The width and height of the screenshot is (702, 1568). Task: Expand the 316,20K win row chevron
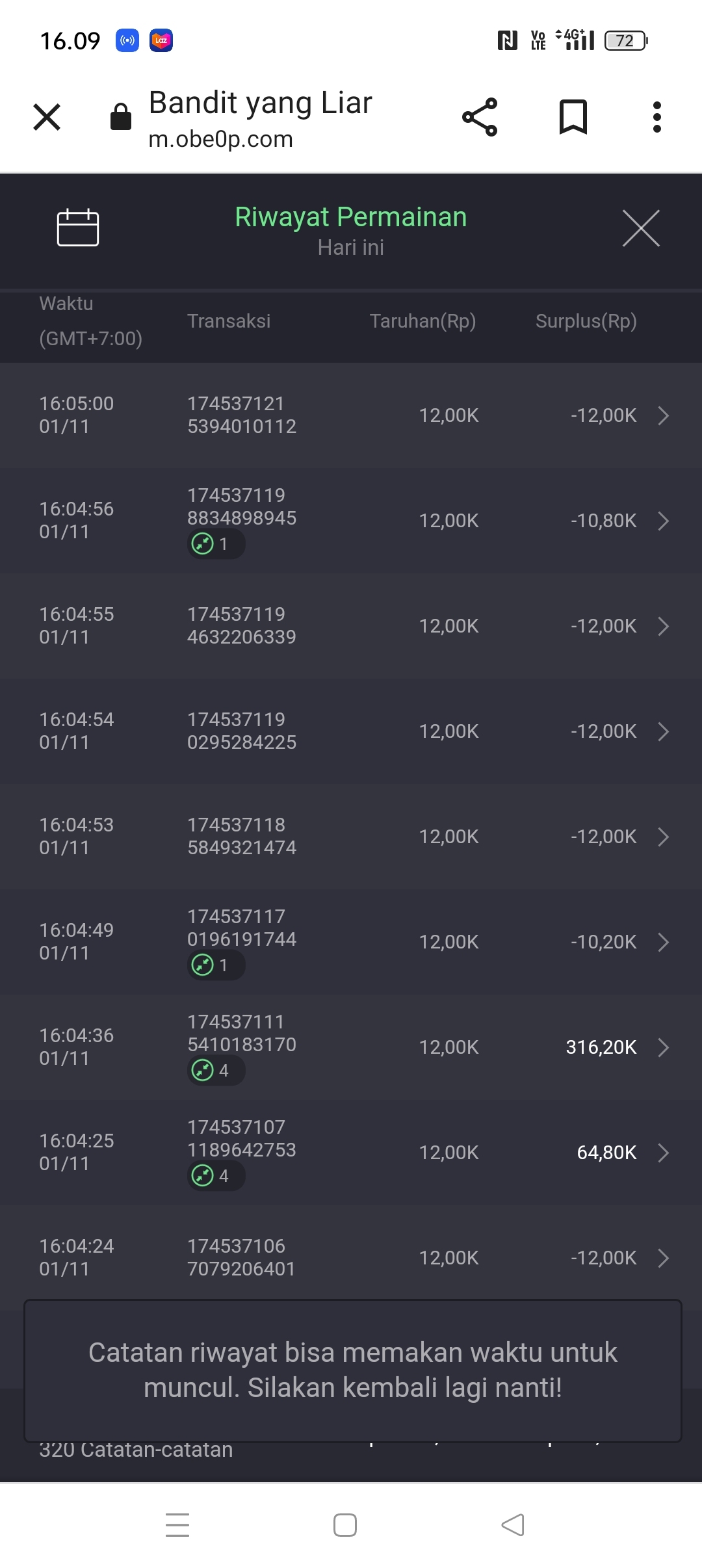663,1047
